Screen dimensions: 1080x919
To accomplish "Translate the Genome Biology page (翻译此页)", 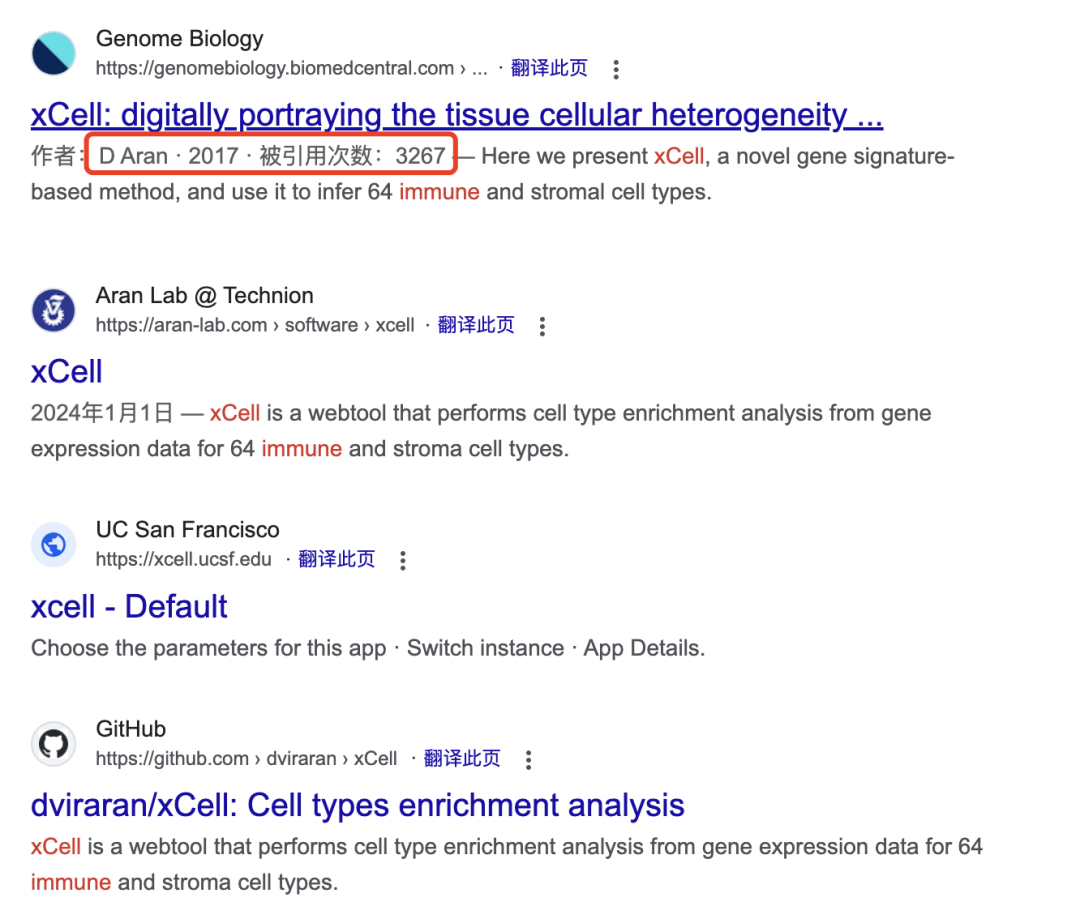I will click(549, 68).
